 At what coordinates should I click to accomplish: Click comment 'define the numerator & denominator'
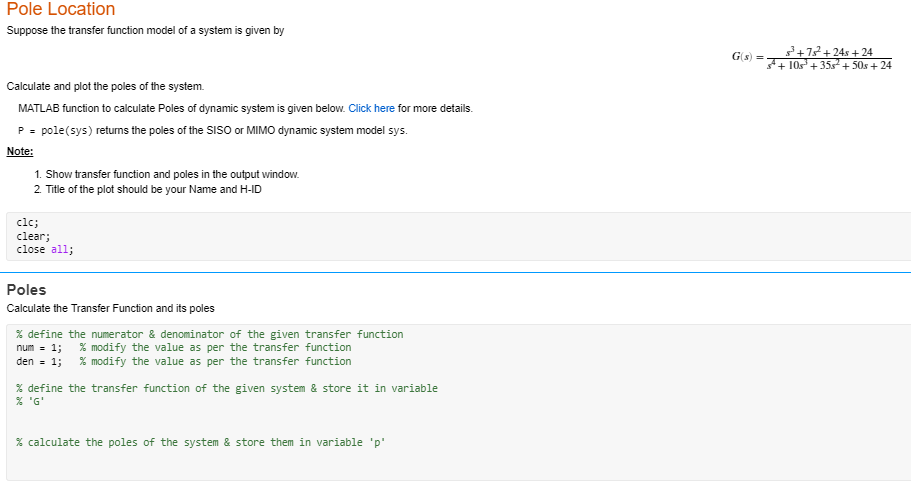[210, 334]
